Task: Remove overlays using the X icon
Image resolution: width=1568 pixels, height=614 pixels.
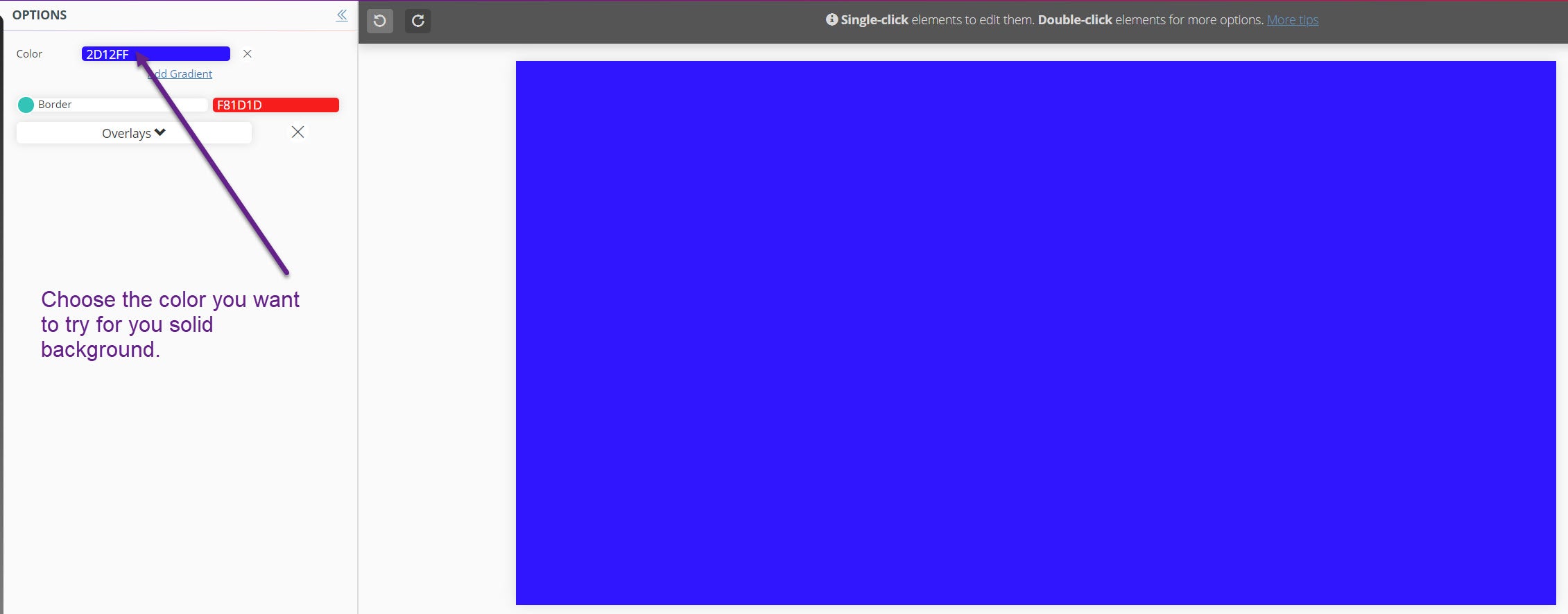Action: click(x=298, y=132)
